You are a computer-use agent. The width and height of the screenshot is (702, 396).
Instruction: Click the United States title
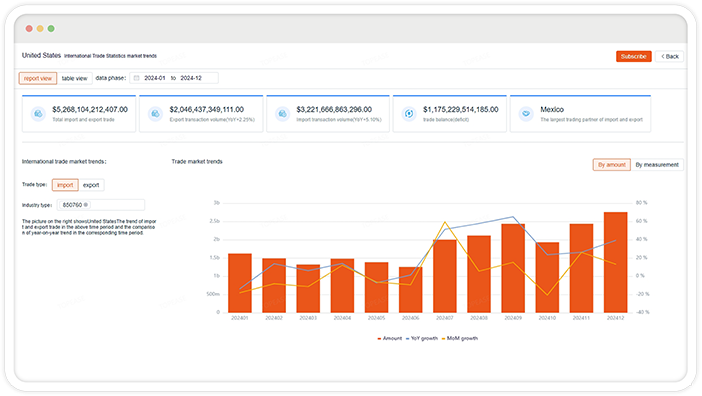41,55
